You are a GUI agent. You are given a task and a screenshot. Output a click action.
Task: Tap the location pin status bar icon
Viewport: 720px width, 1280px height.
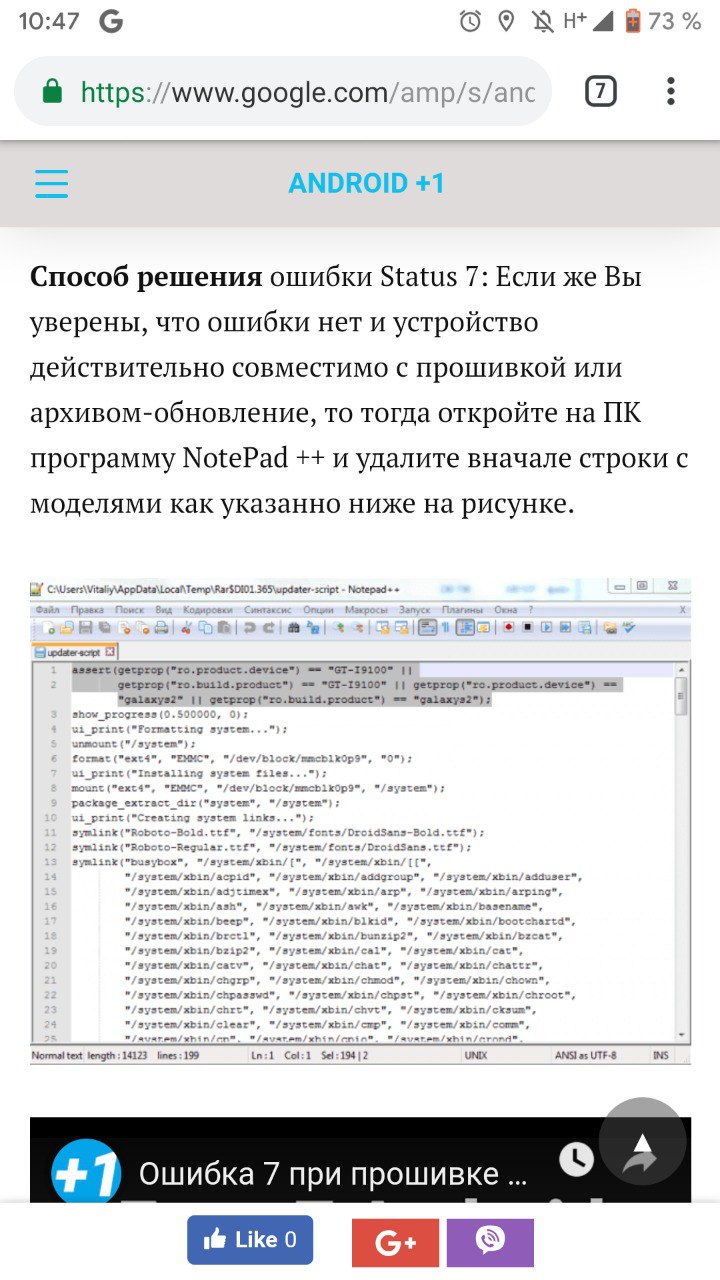[x=507, y=21]
